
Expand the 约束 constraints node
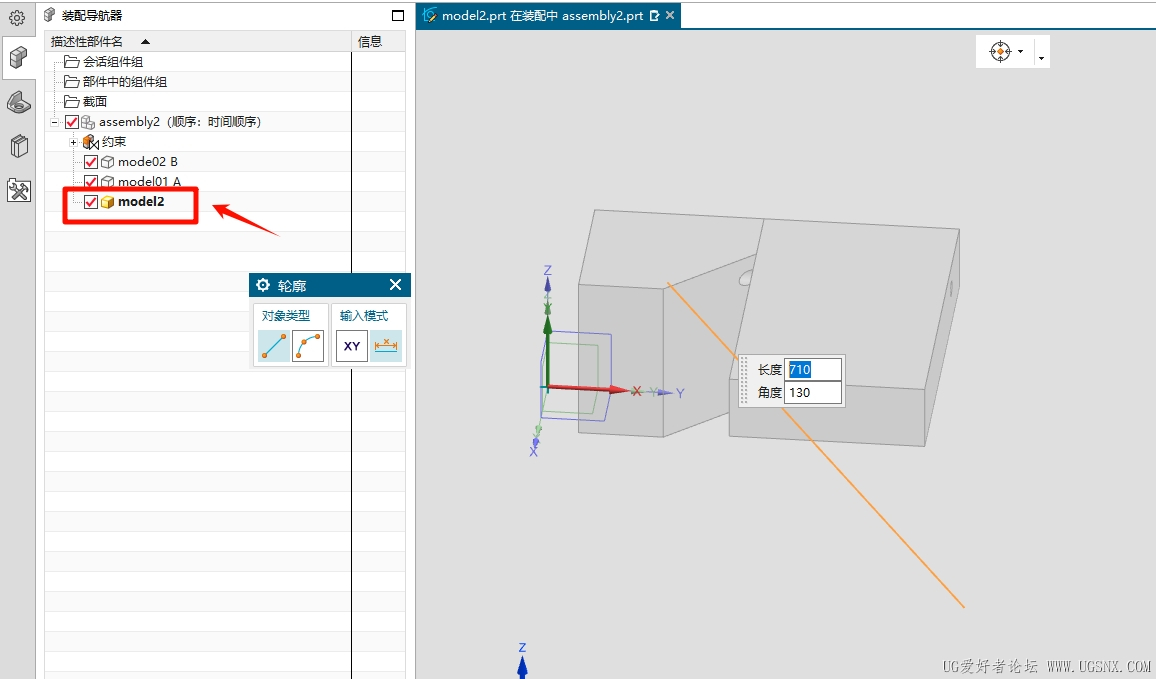pyautogui.click(x=74, y=142)
